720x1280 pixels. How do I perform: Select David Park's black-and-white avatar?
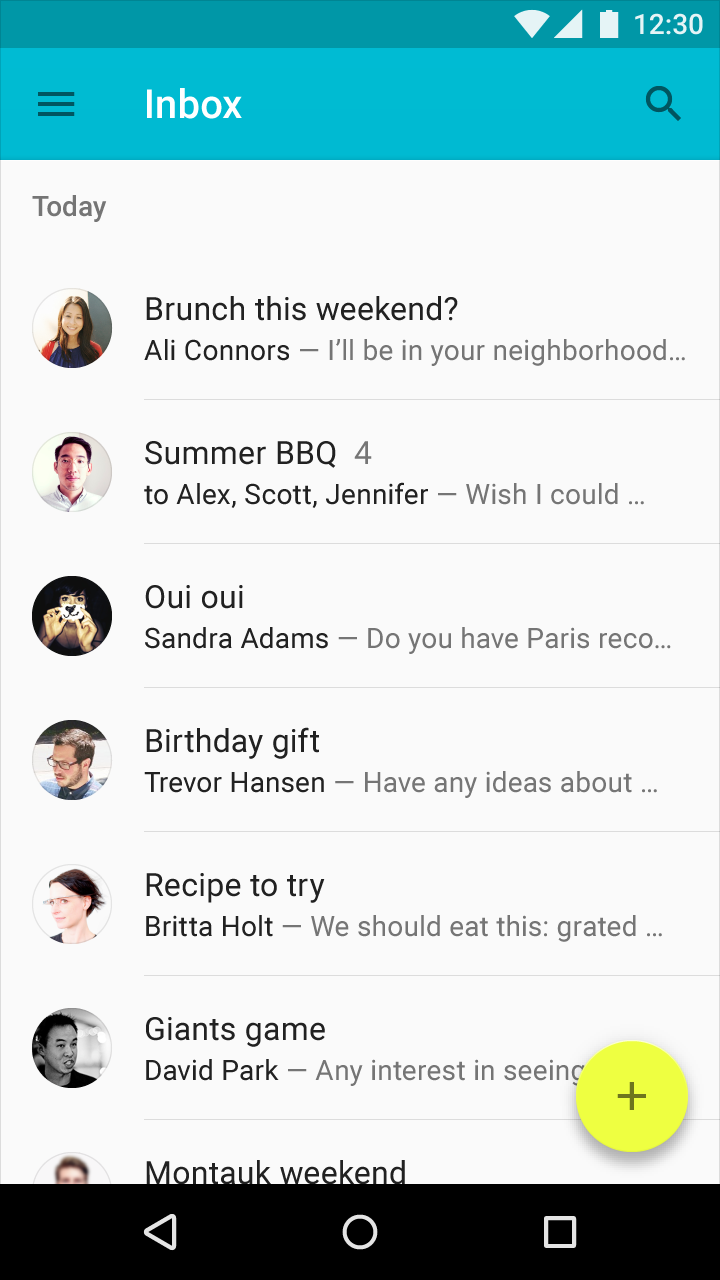[72, 1048]
